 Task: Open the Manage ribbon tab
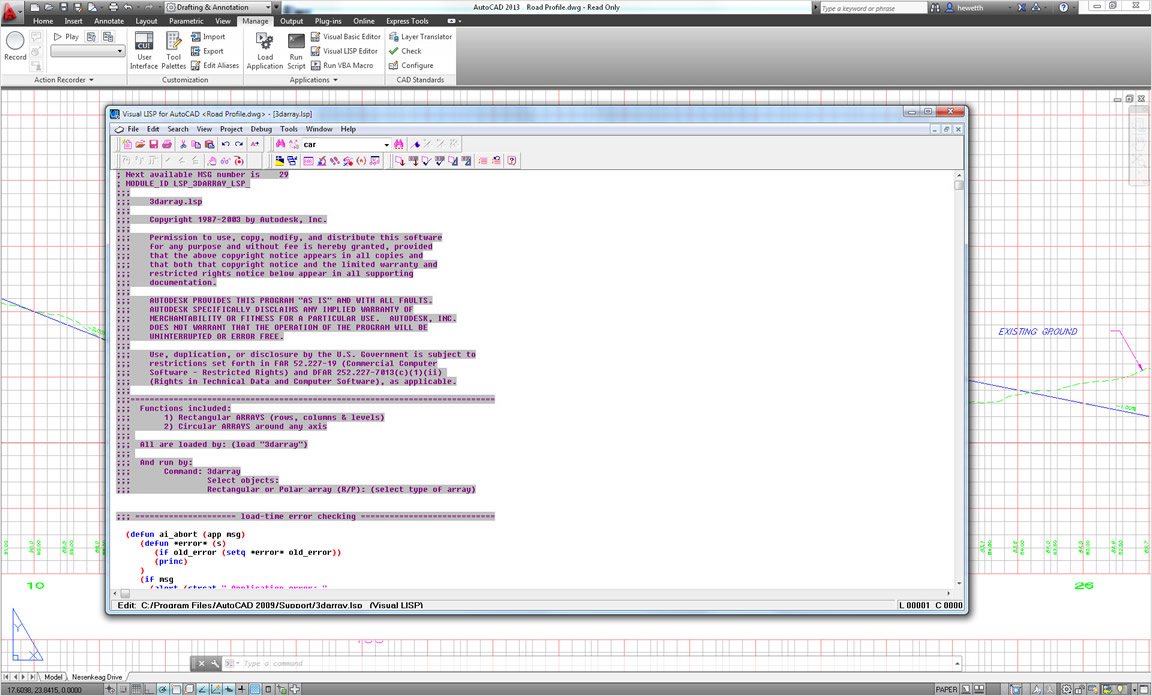coord(255,21)
